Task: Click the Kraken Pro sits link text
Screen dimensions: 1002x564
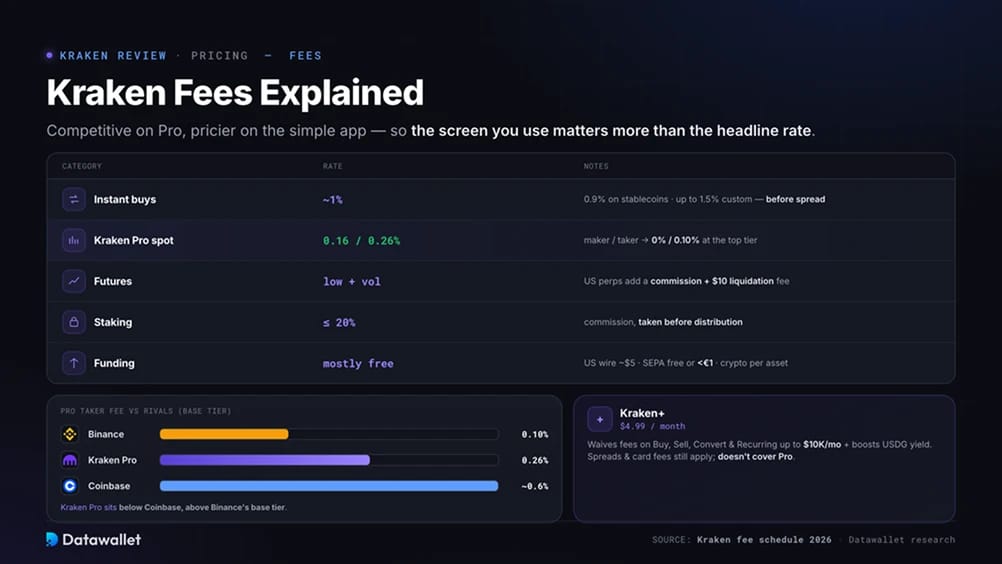Action: [x=88, y=507]
